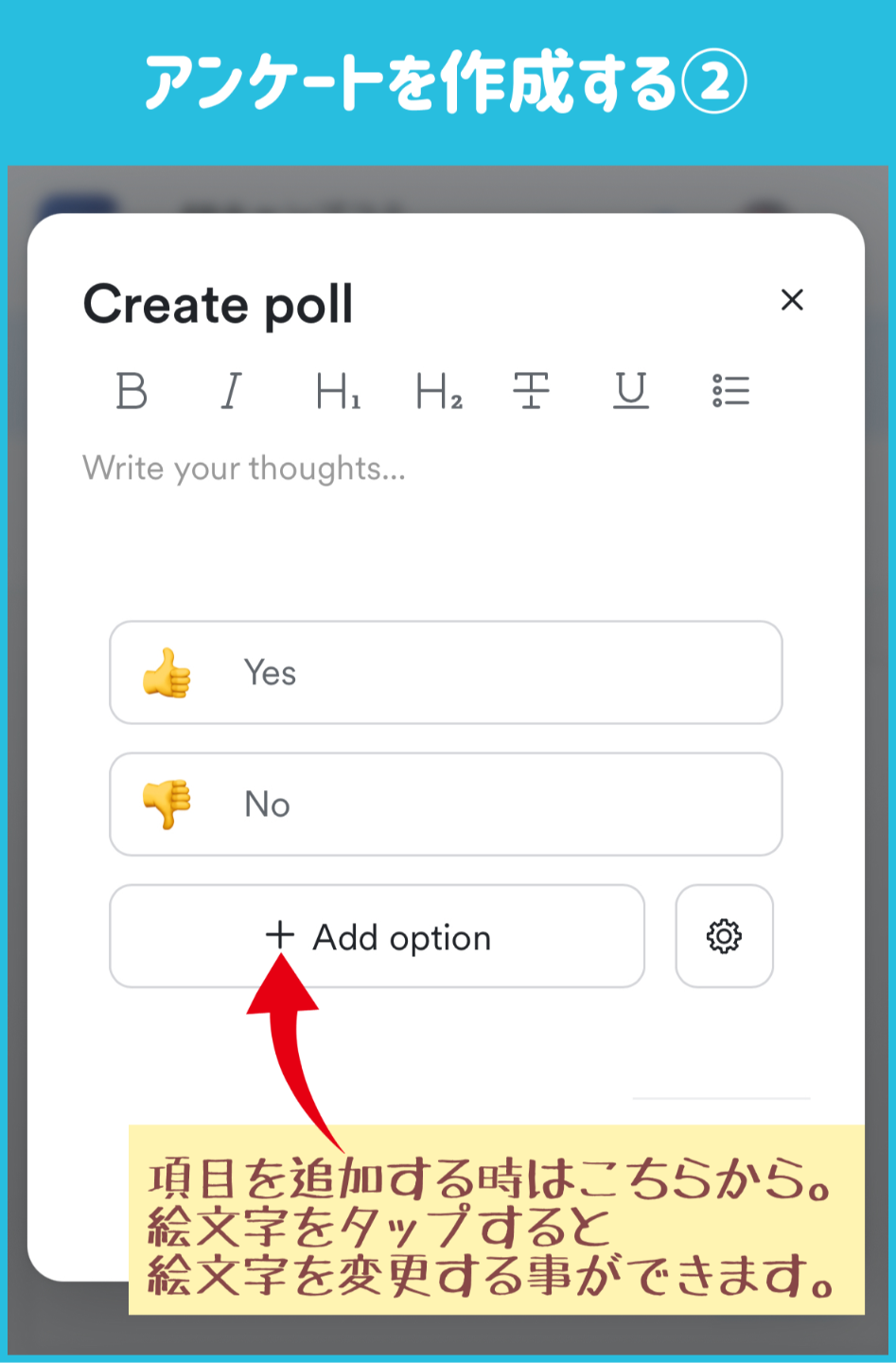This screenshot has width=896, height=1363.
Task: Apply strikethrough formatting
Action: pos(531,390)
